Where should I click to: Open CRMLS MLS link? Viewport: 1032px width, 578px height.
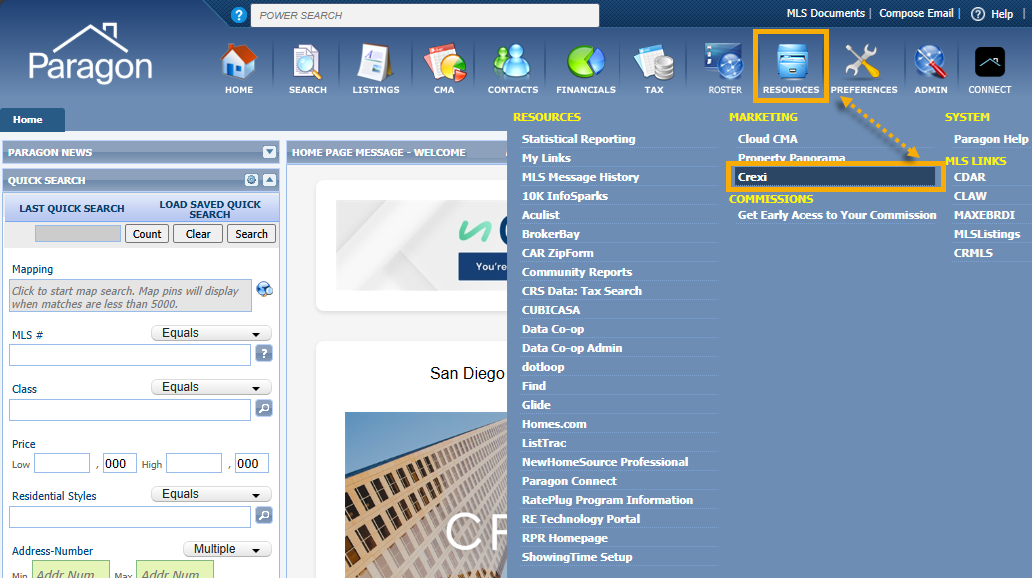point(973,253)
